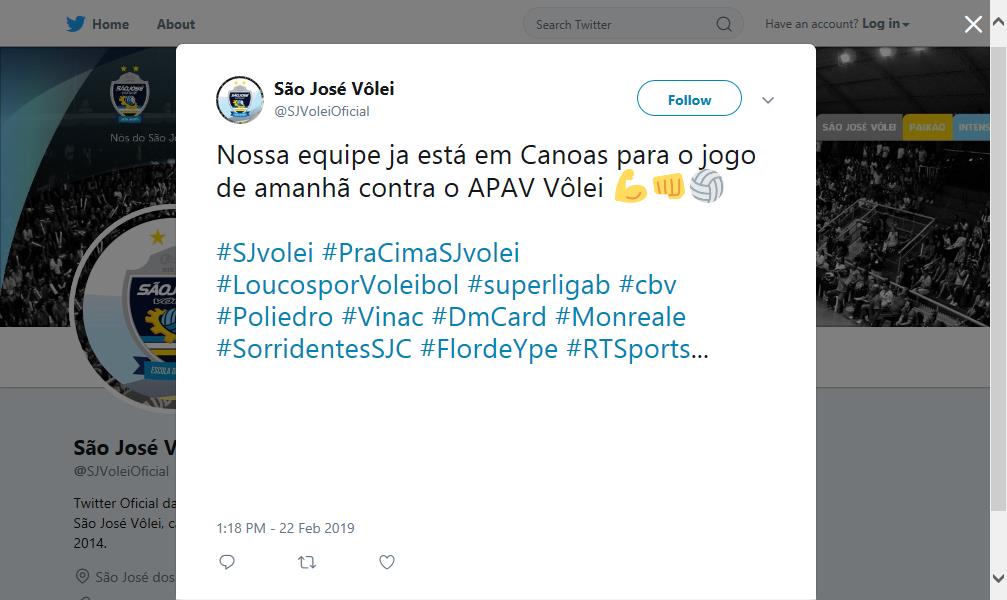Open the #PraCimaSJvolei hashtag link
The width and height of the screenshot is (1007, 600).
pyautogui.click(x=421, y=252)
